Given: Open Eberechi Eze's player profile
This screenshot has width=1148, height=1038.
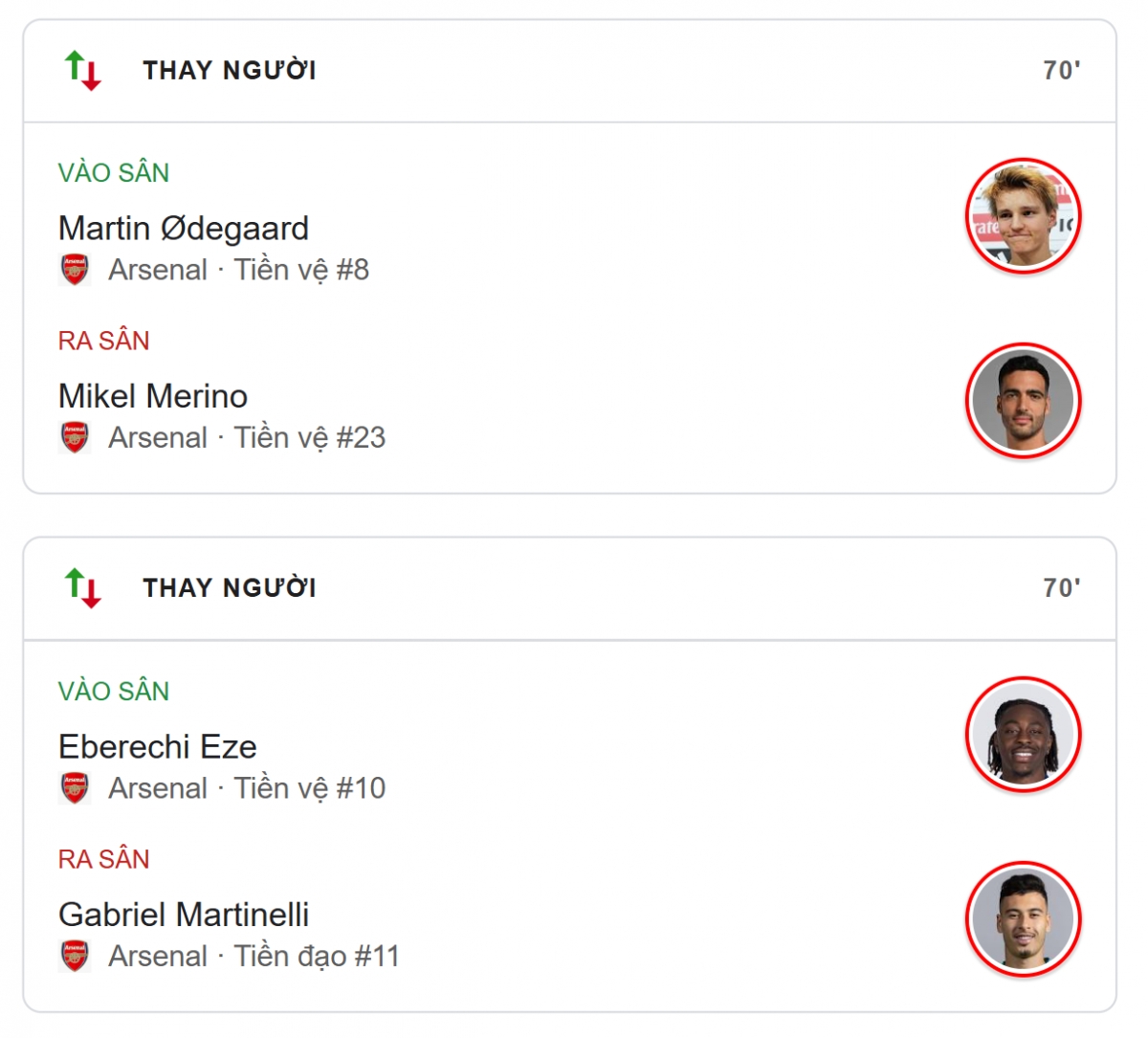Looking at the screenshot, I should coord(157,747).
